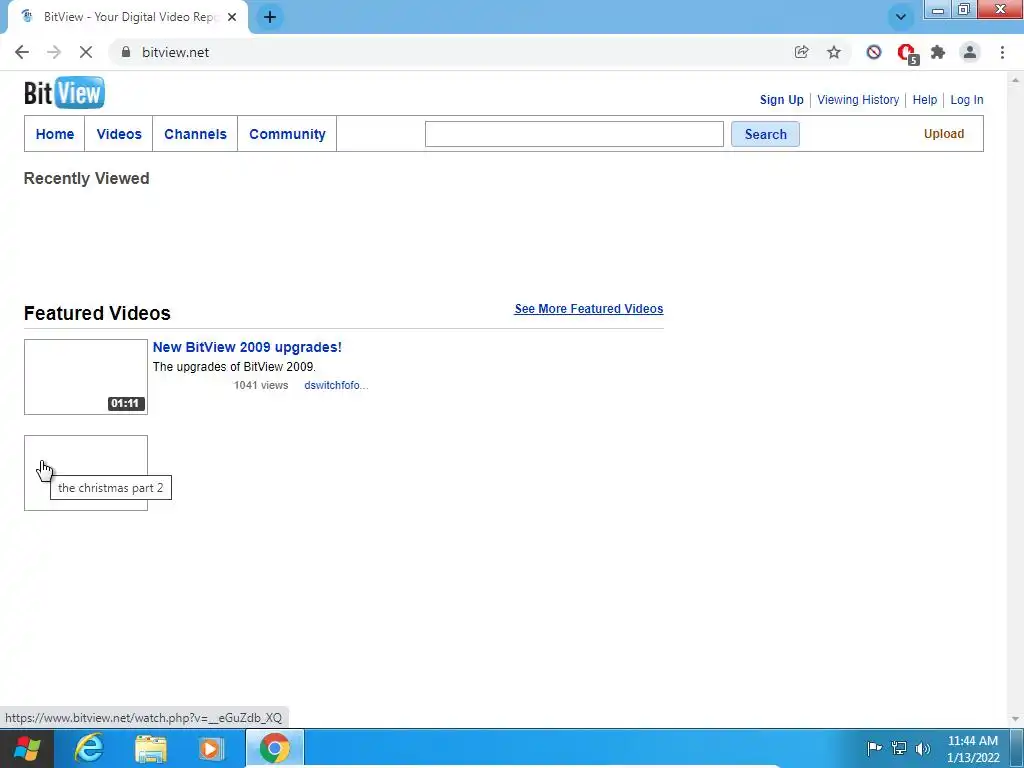Click the page scrollbar up arrow

1016,80
